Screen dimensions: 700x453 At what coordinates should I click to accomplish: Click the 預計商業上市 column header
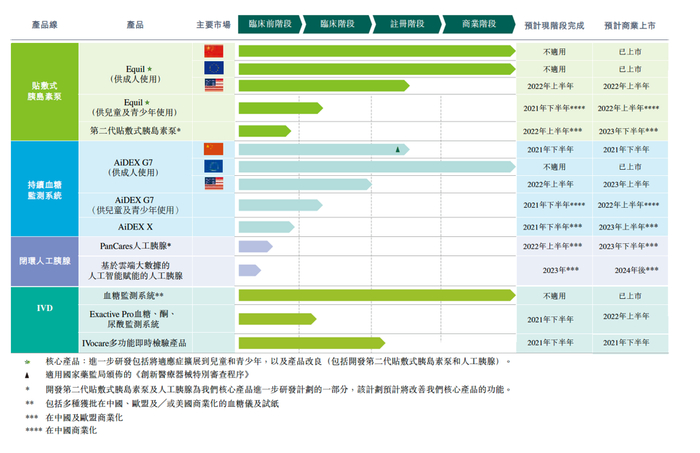point(630,26)
